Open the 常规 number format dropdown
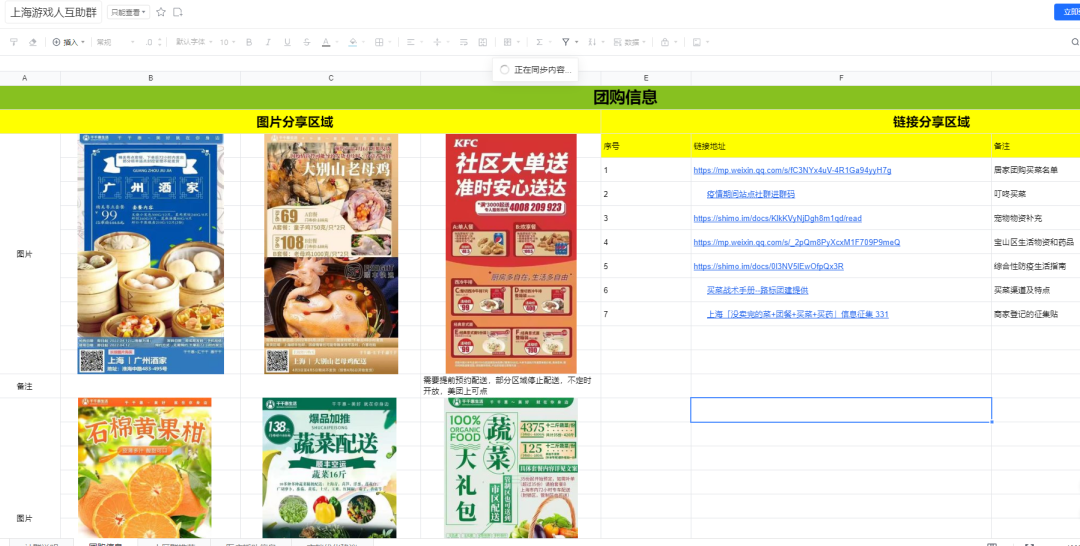The height and width of the screenshot is (546, 1080). (x=116, y=42)
